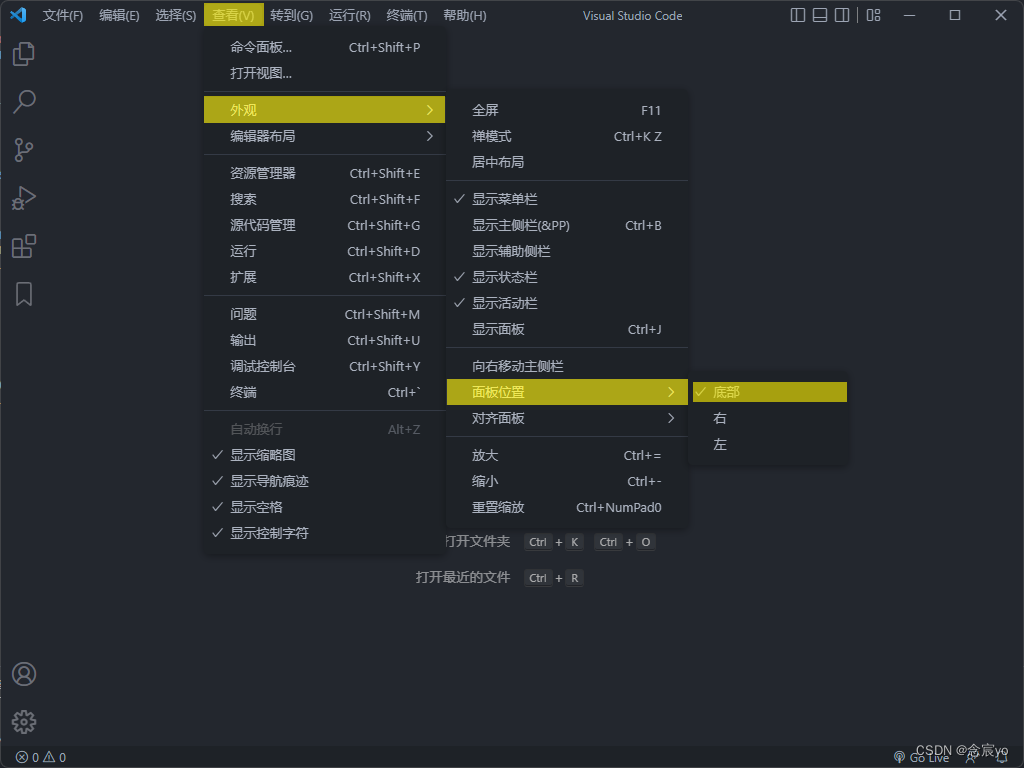Toggle secondary sidebar layout icon in title bar
This screenshot has width=1024, height=768.
[x=842, y=15]
